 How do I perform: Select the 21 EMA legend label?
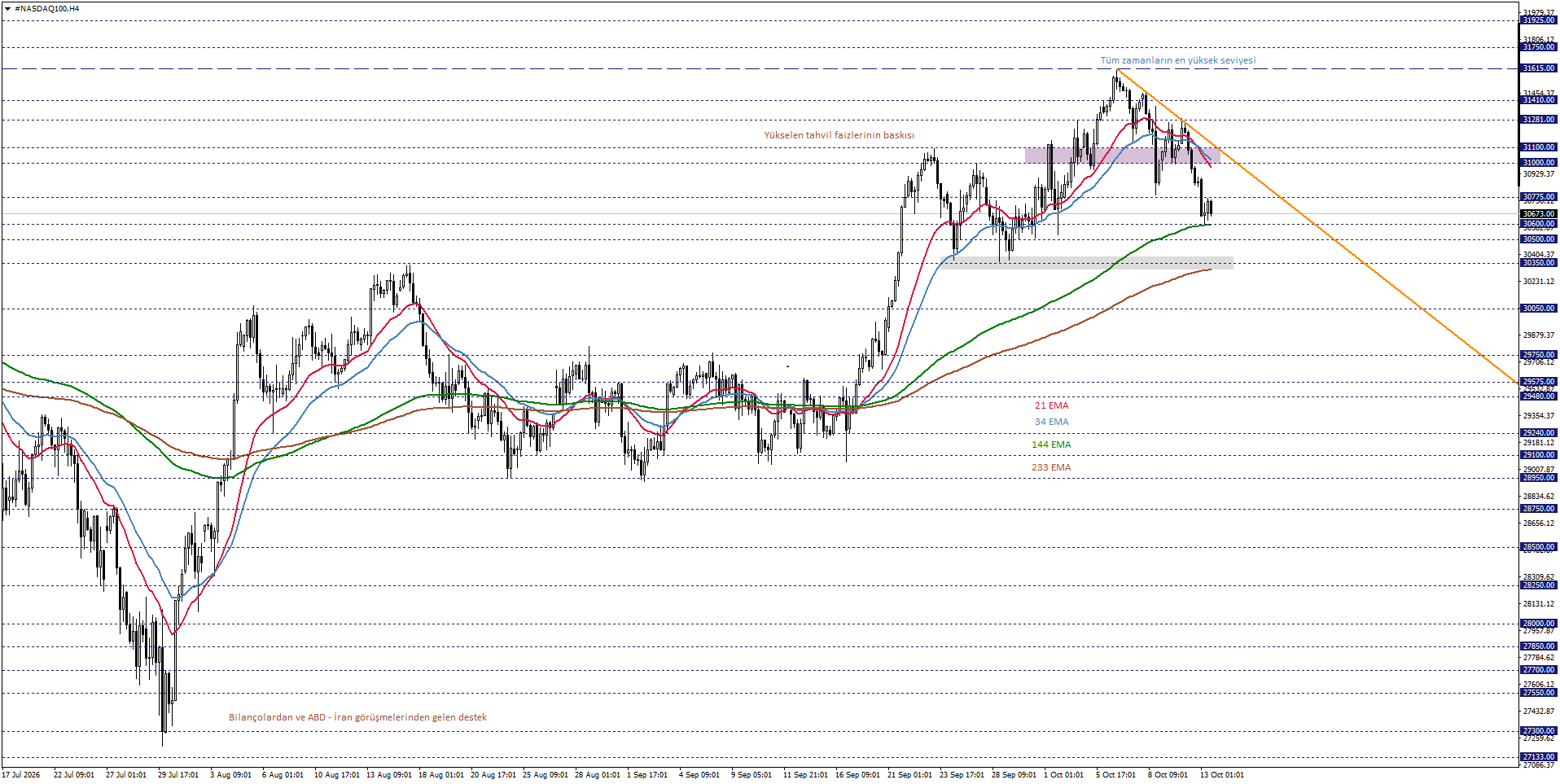tap(1051, 405)
